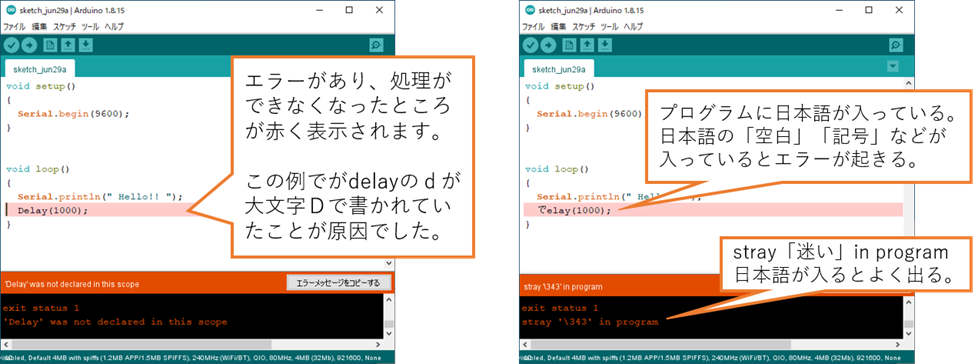Open スケッチ menu in left window
The width and height of the screenshot is (978, 364).
coord(65,27)
